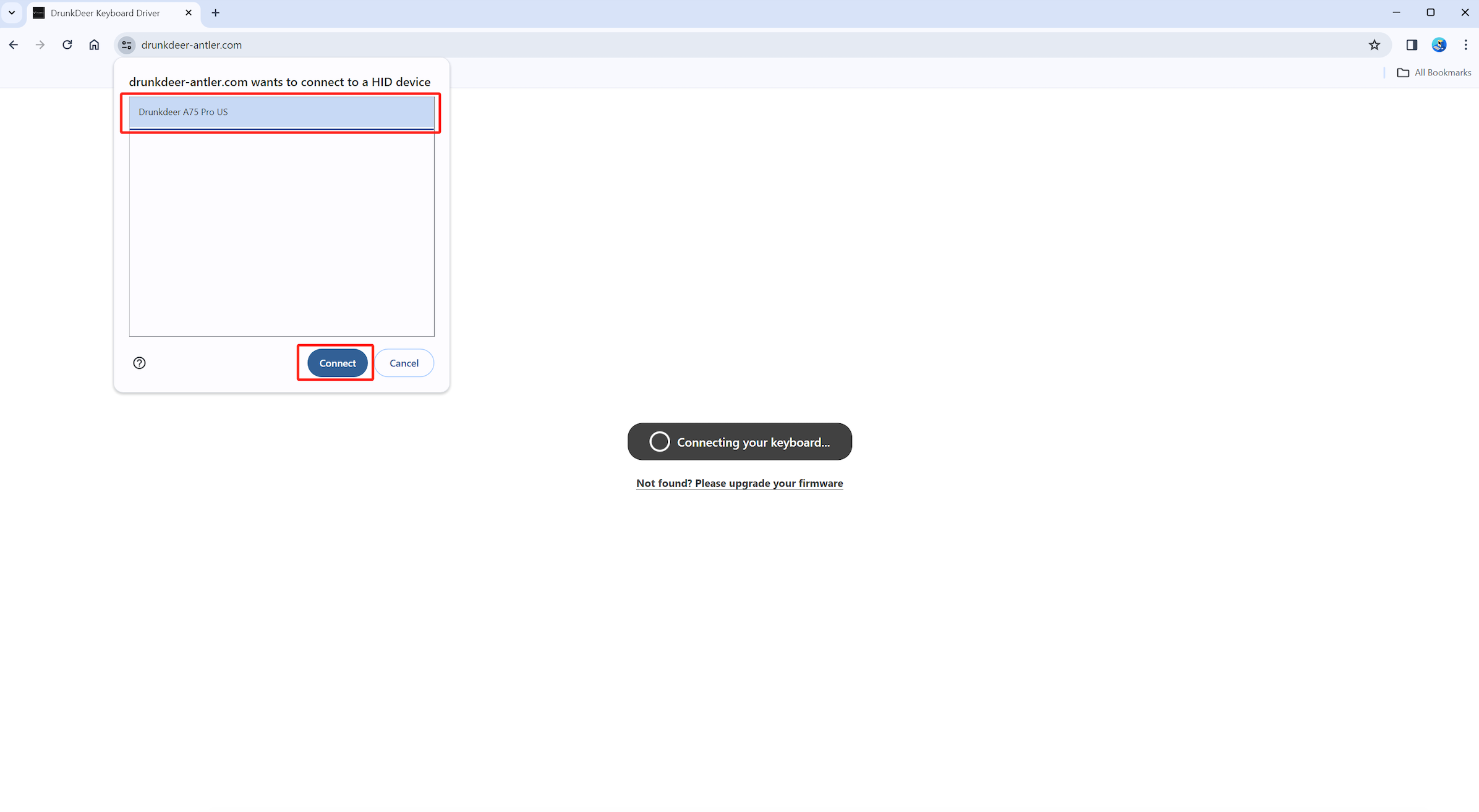1479x812 pixels.
Task: Open Chrome three-dot menu
Action: 1465,44
